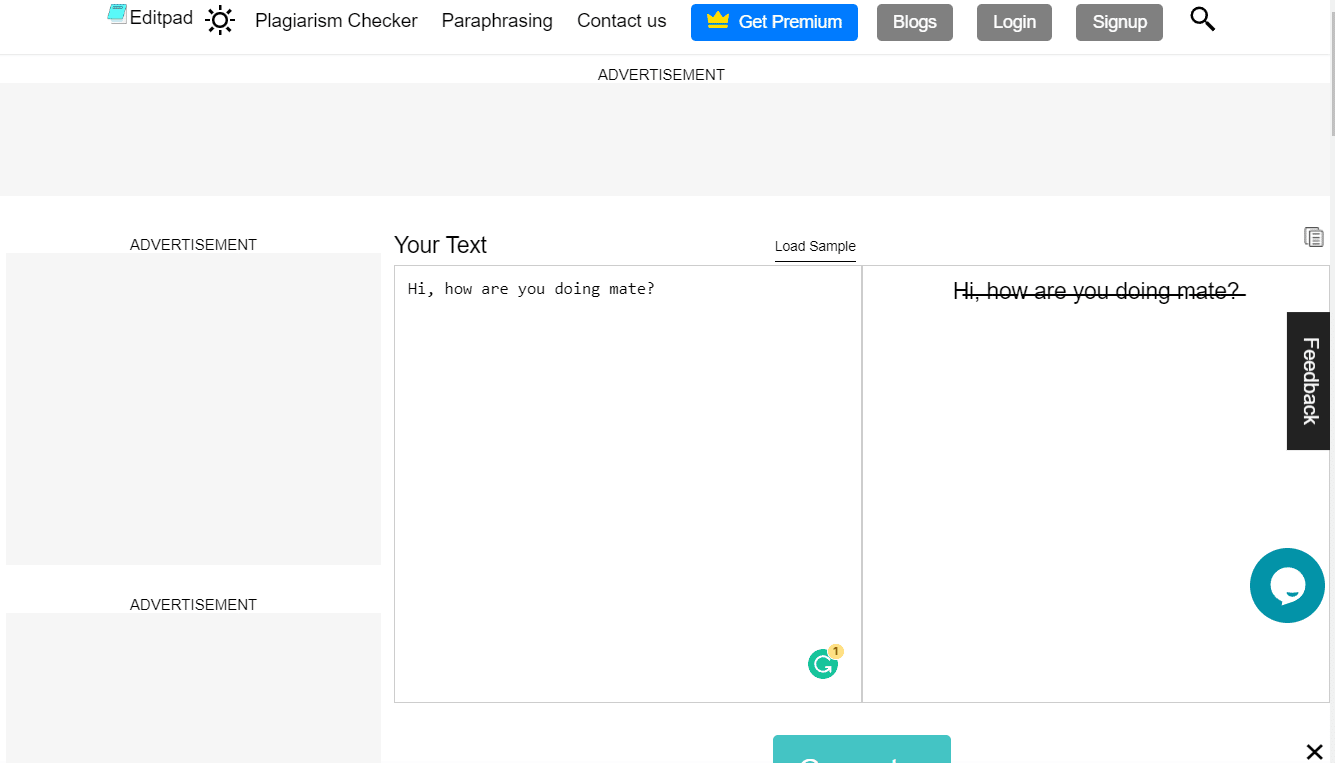Click the Login button
The height and width of the screenshot is (763, 1335).
(x=1014, y=22)
